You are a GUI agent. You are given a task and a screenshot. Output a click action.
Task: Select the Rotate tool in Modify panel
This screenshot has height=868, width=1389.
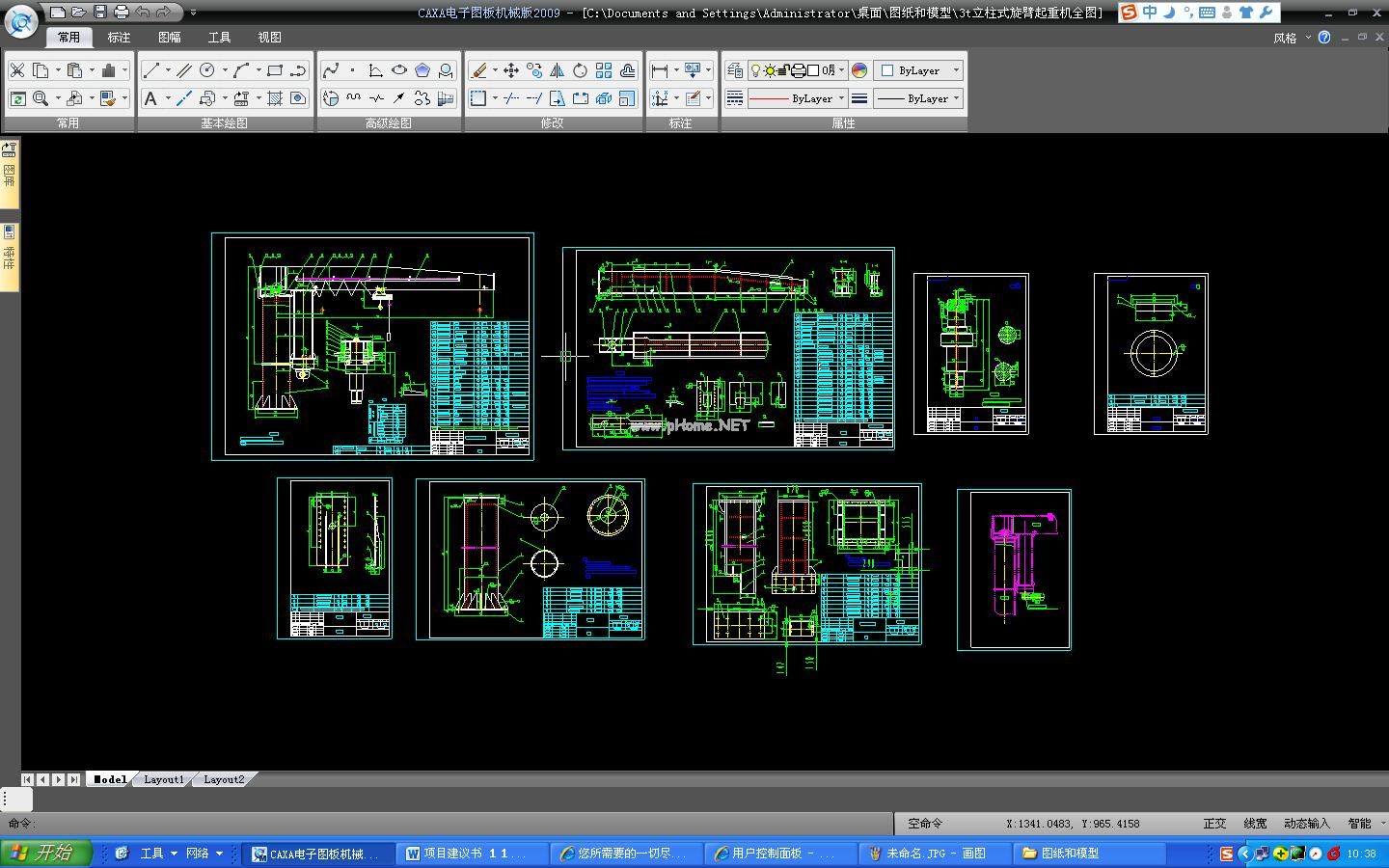click(580, 70)
